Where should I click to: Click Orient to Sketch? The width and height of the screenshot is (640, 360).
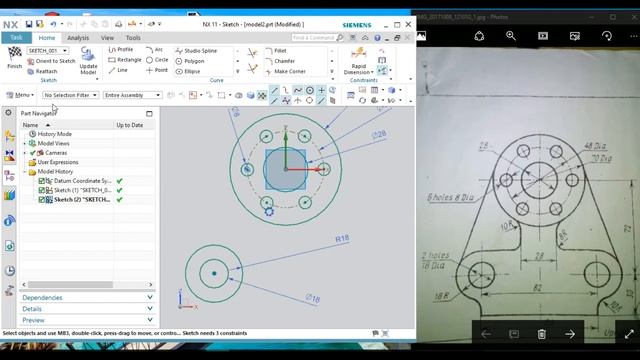[x=51, y=61]
